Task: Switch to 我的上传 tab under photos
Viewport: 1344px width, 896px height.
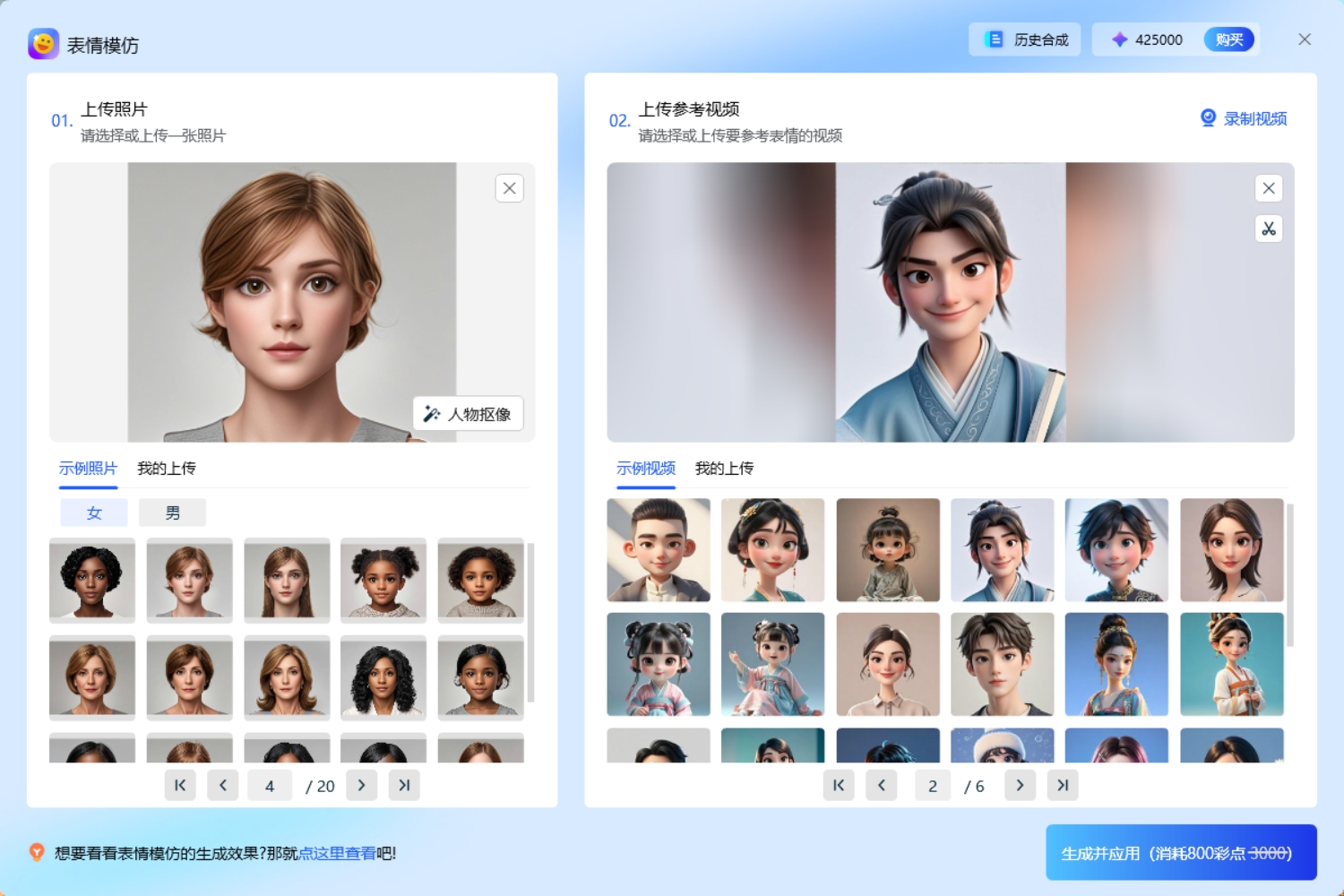Action: 167,469
